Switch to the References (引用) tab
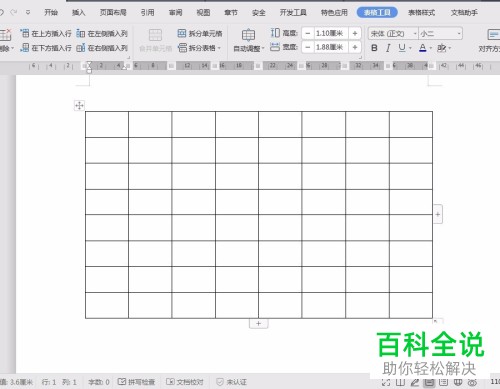The width and height of the screenshot is (500, 389). click(x=147, y=13)
